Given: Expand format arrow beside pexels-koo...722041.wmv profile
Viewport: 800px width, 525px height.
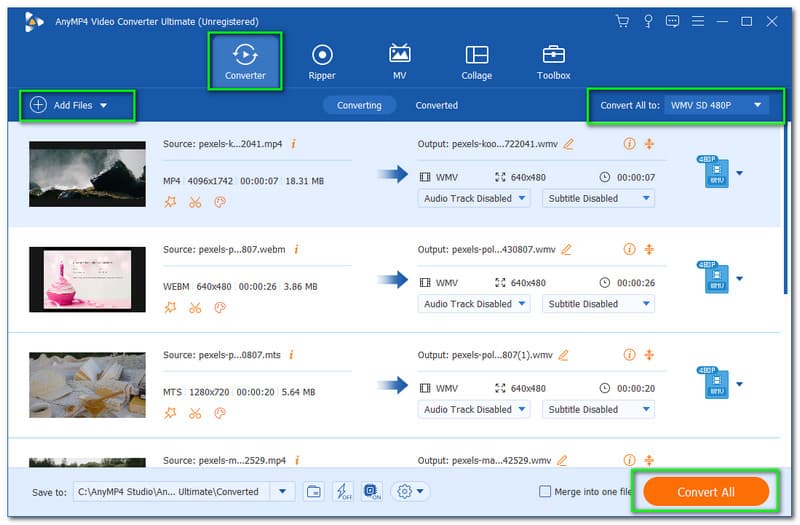Looking at the screenshot, I should coord(740,173).
